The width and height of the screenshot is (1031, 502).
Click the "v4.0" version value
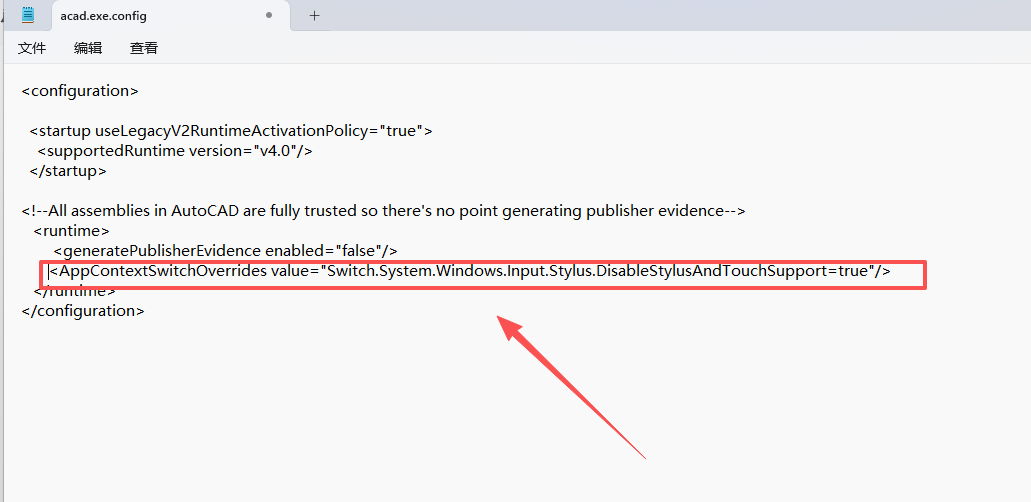[x=282, y=151]
